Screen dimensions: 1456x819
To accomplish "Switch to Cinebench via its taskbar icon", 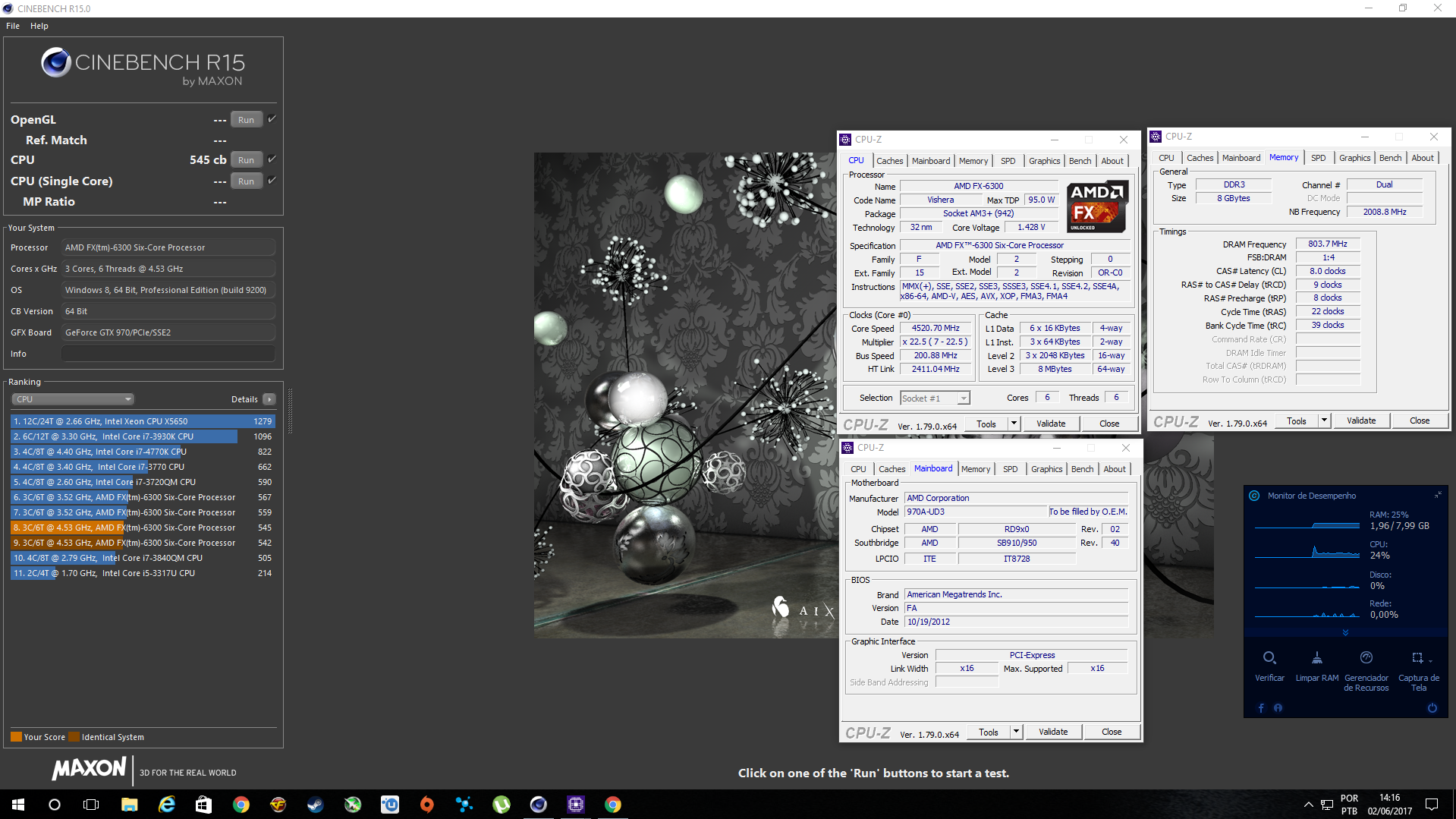I will (539, 805).
